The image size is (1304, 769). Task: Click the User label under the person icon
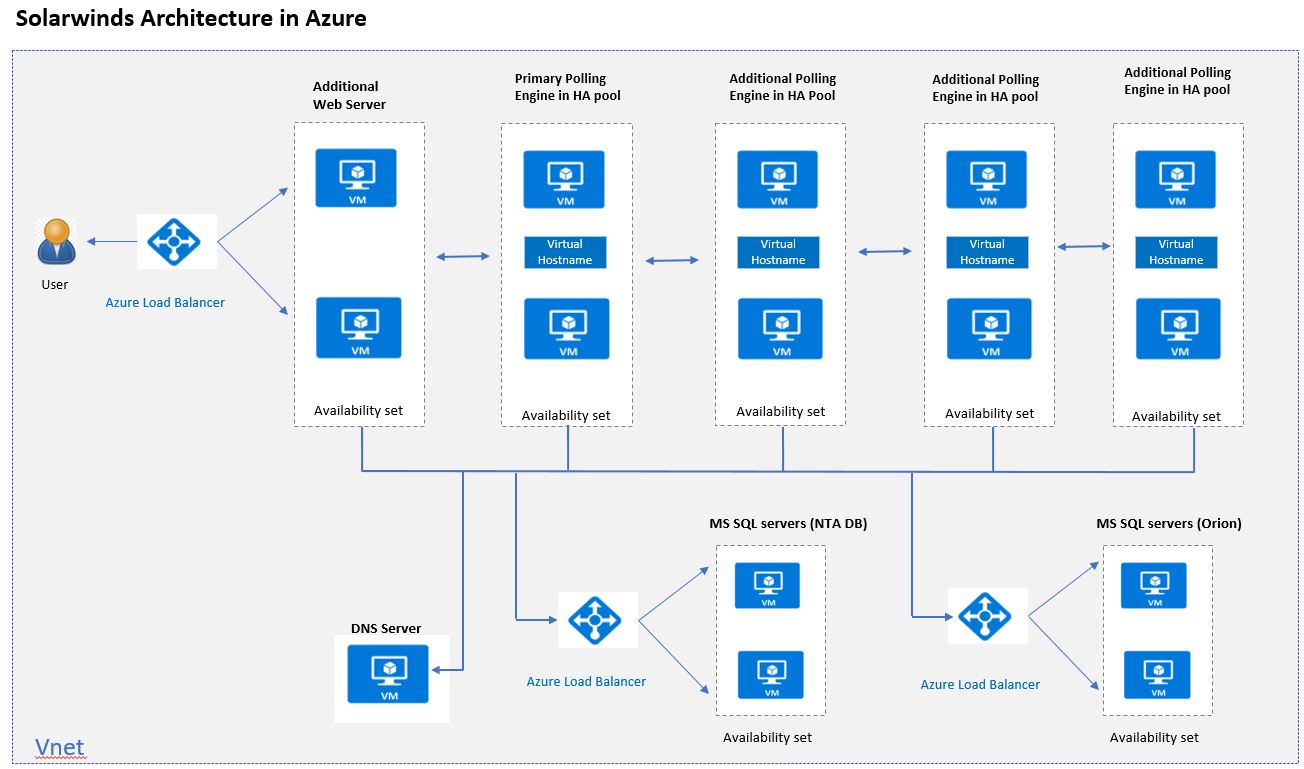pos(55,284)
